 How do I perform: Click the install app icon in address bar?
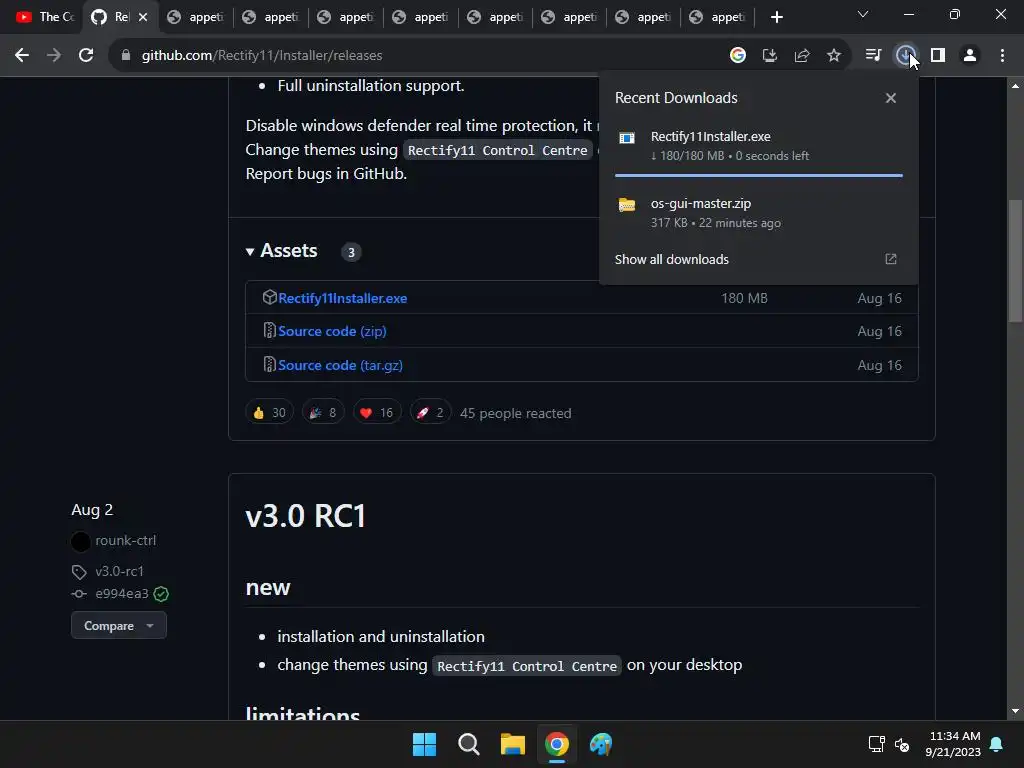[770, 56]
